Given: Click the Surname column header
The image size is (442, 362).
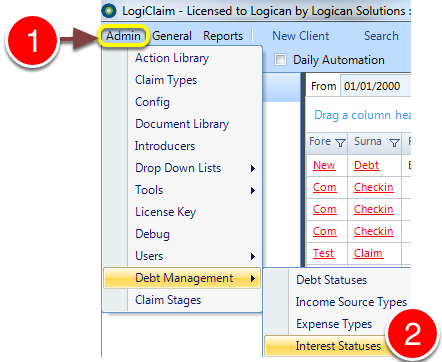Looking at the screenshot, I should coord(375,142).
